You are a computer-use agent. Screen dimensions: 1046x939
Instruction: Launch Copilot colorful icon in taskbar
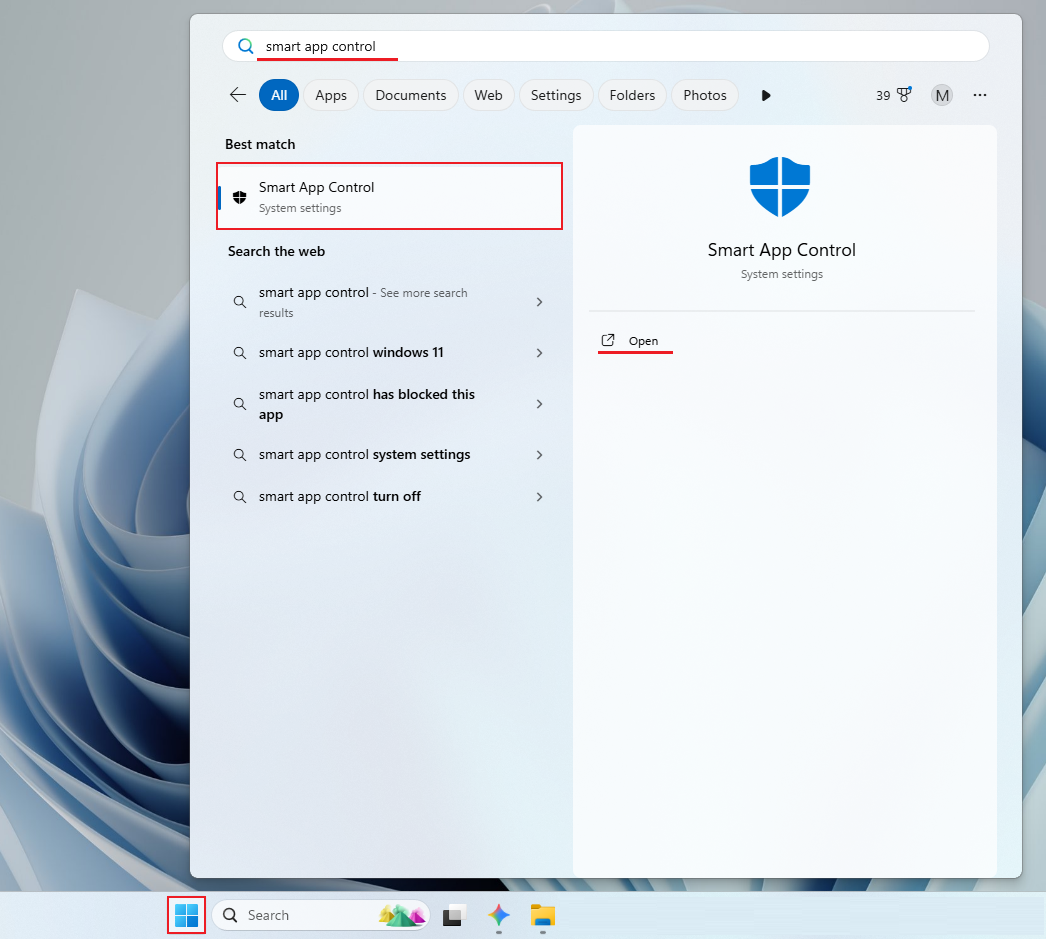coord(498,915)
